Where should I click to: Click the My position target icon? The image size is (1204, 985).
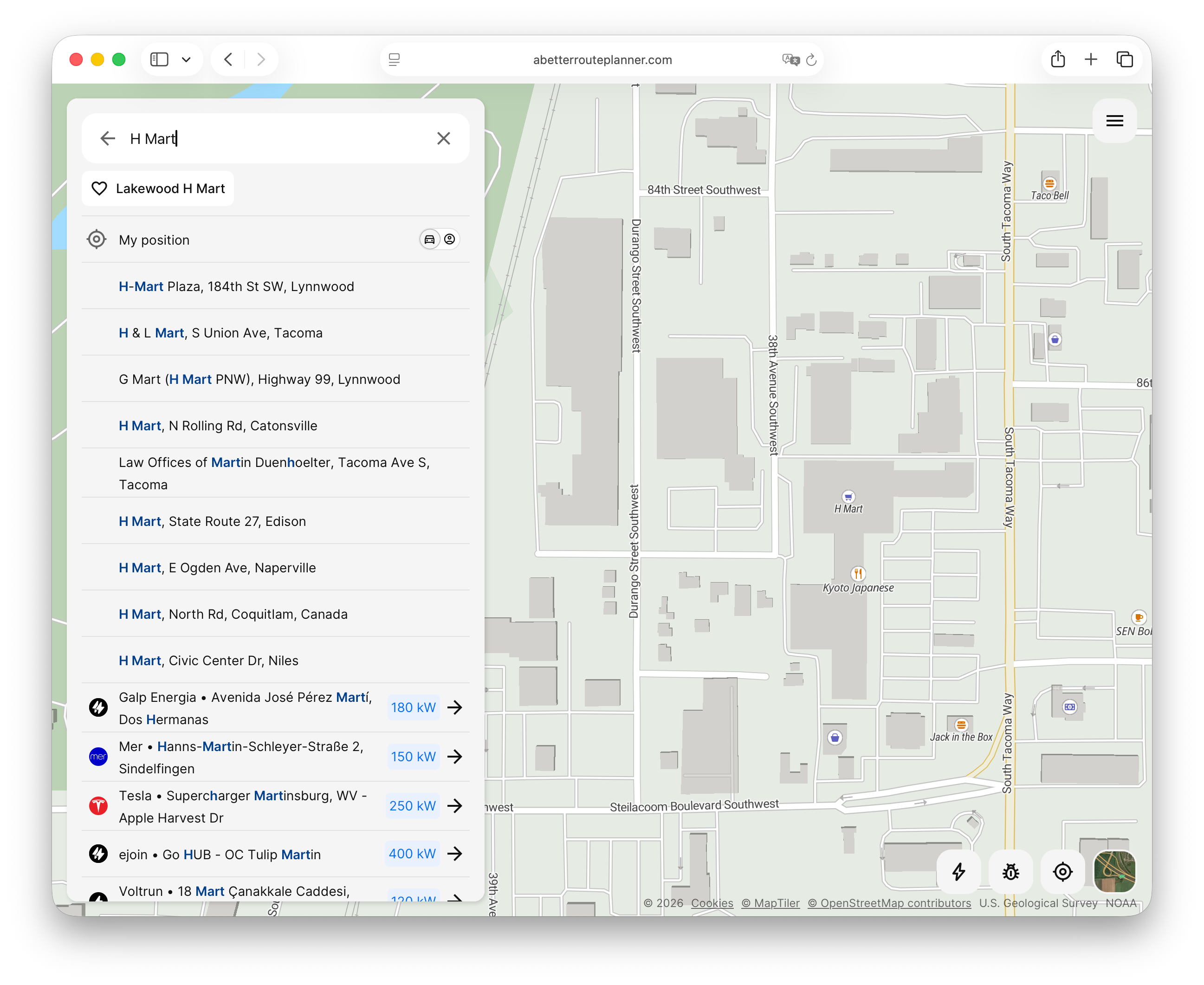pos(97,240)
